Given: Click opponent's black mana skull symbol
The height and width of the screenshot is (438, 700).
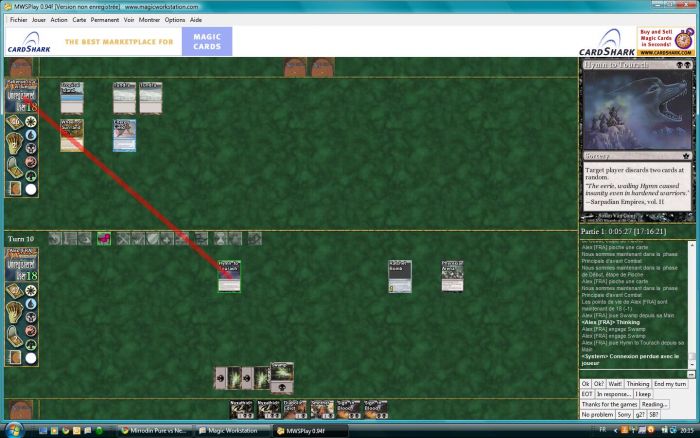Looking at the screenshot, I should [31, 148].
